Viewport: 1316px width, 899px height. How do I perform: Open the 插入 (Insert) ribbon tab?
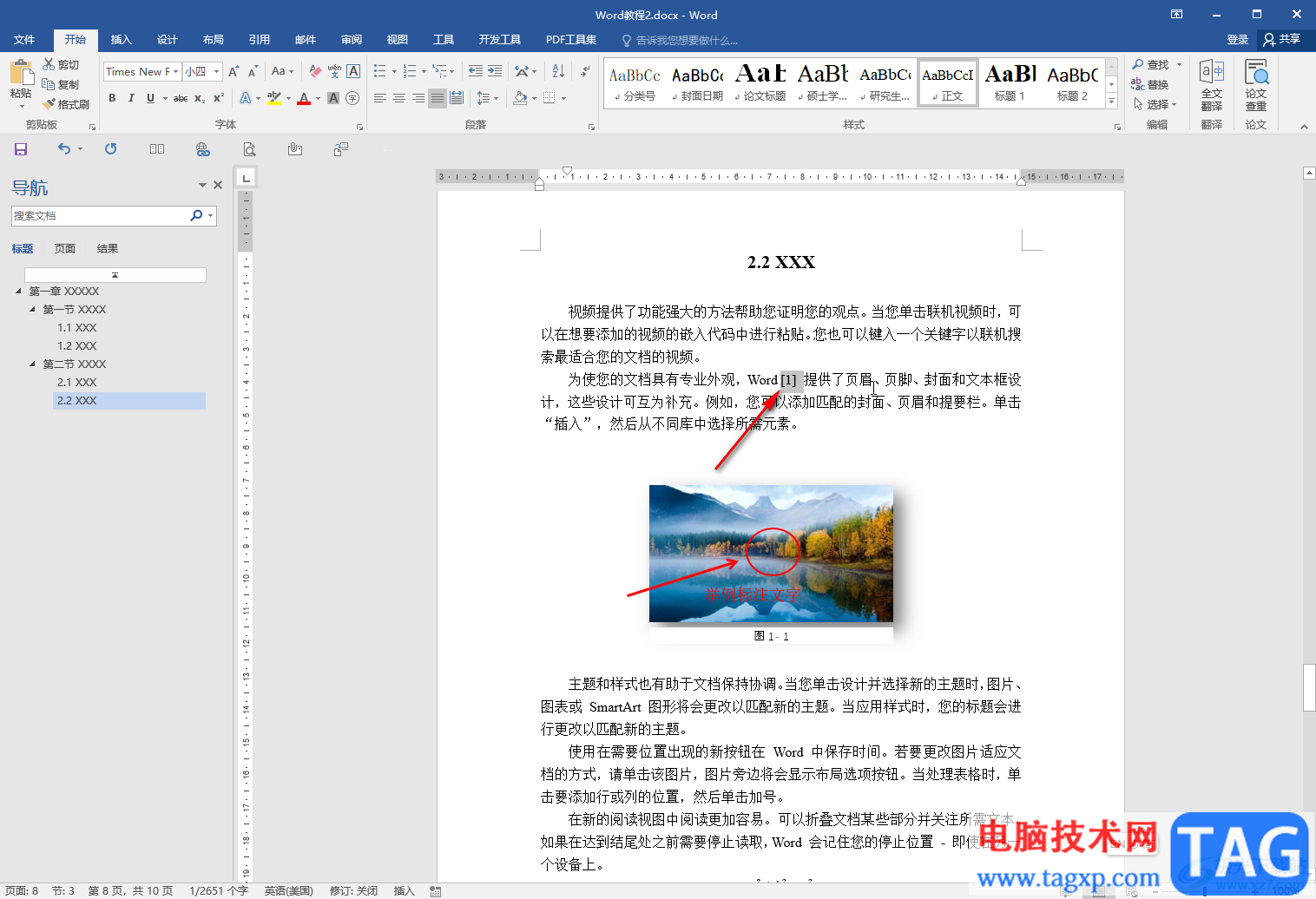121,40
